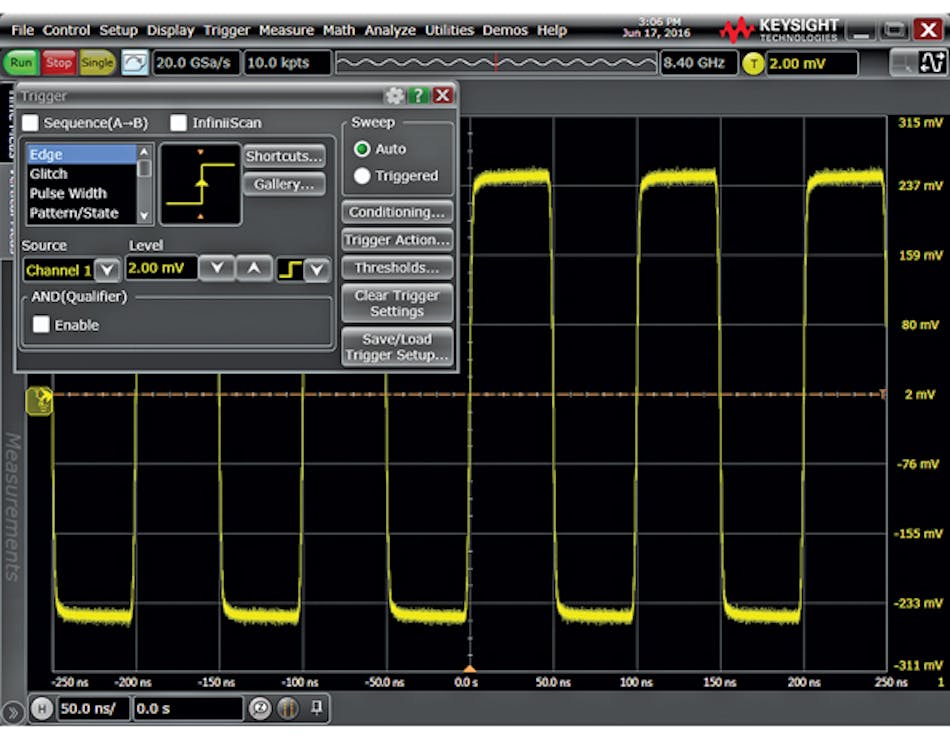Open the Trigger dialog settings gear

pos(395,96)
